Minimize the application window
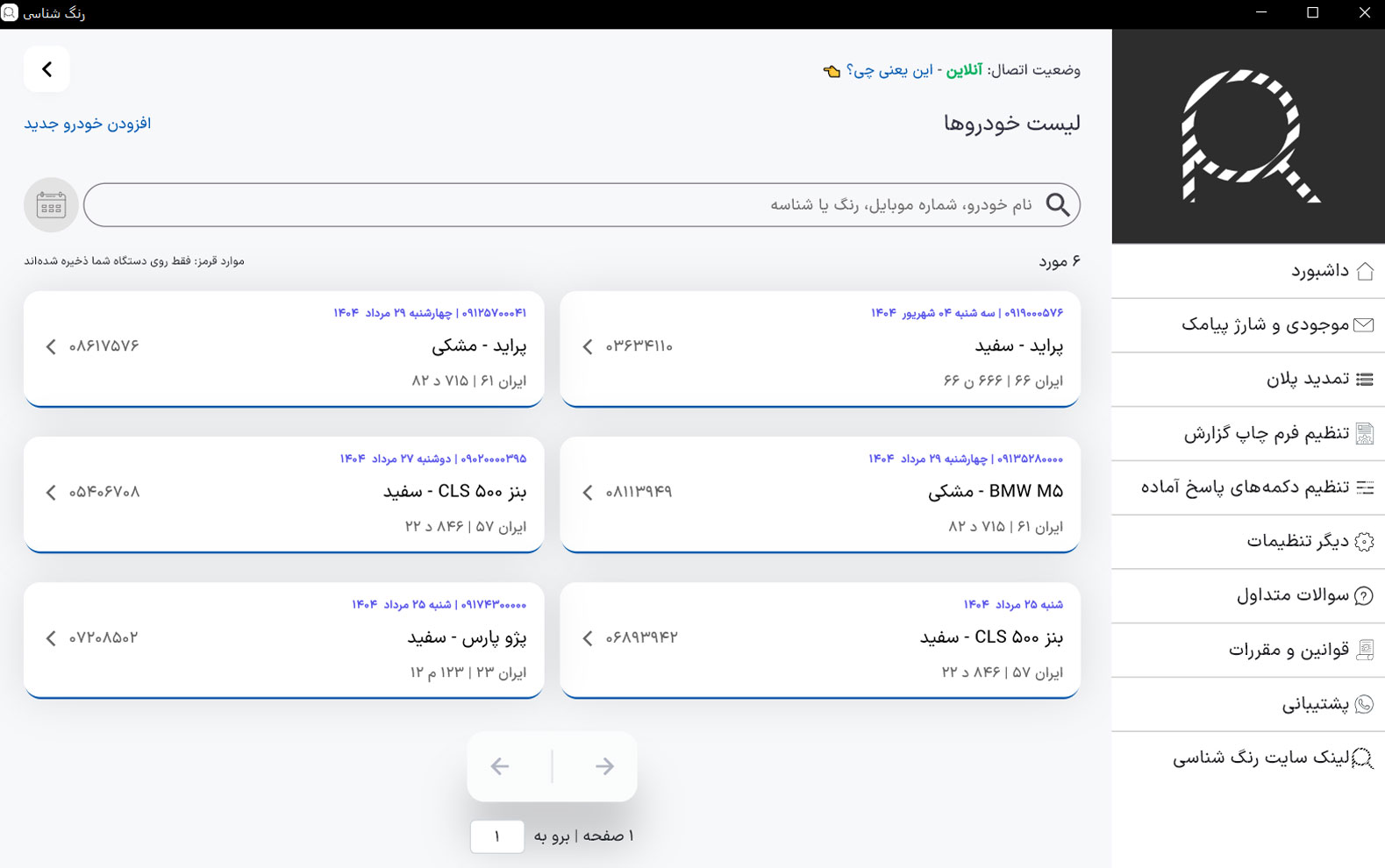 (1261, 13)
